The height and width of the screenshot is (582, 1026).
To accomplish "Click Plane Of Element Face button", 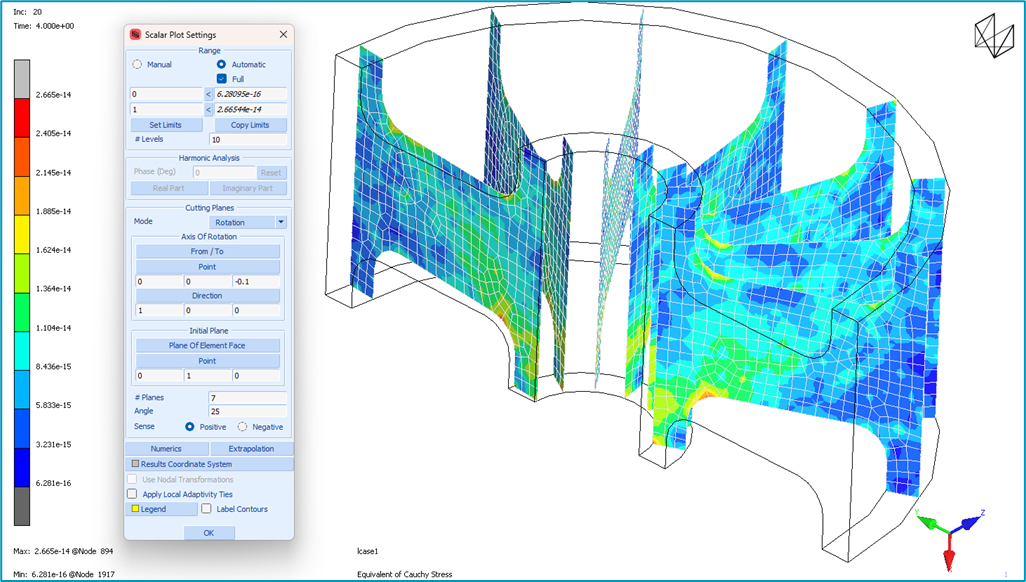I will click(207, 346).
